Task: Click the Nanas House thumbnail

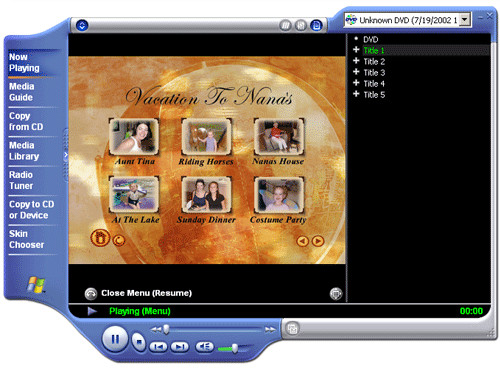Action: coord(279,136)
